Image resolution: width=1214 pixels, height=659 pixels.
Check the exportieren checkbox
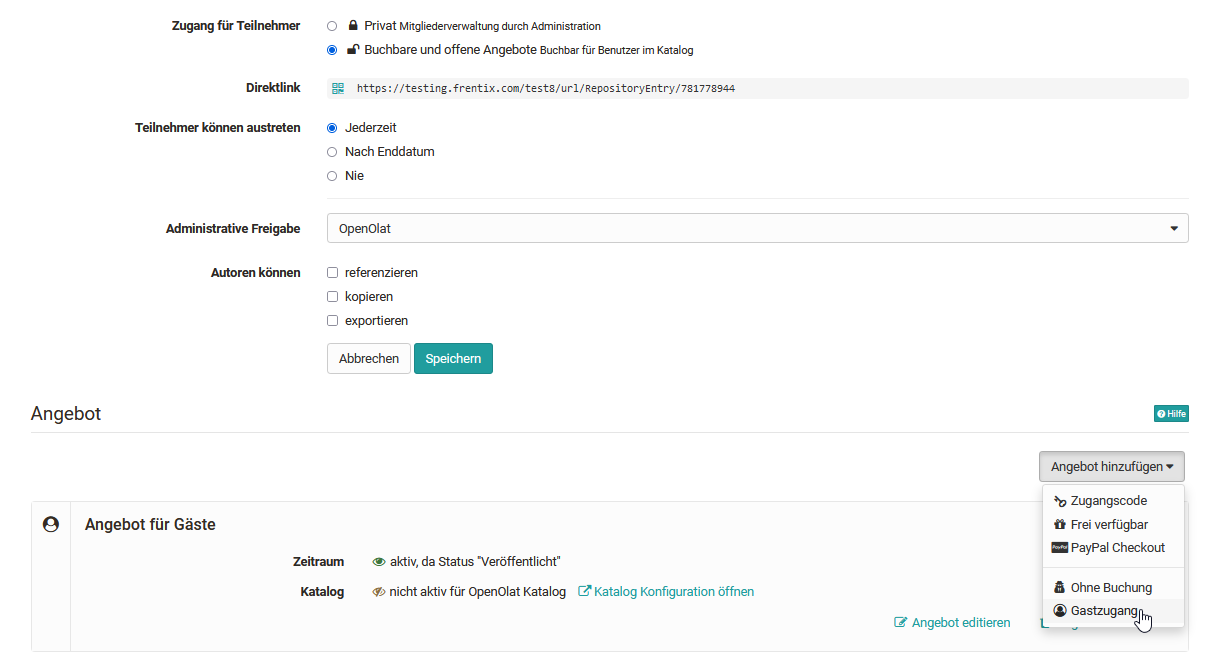click(333, 321)
